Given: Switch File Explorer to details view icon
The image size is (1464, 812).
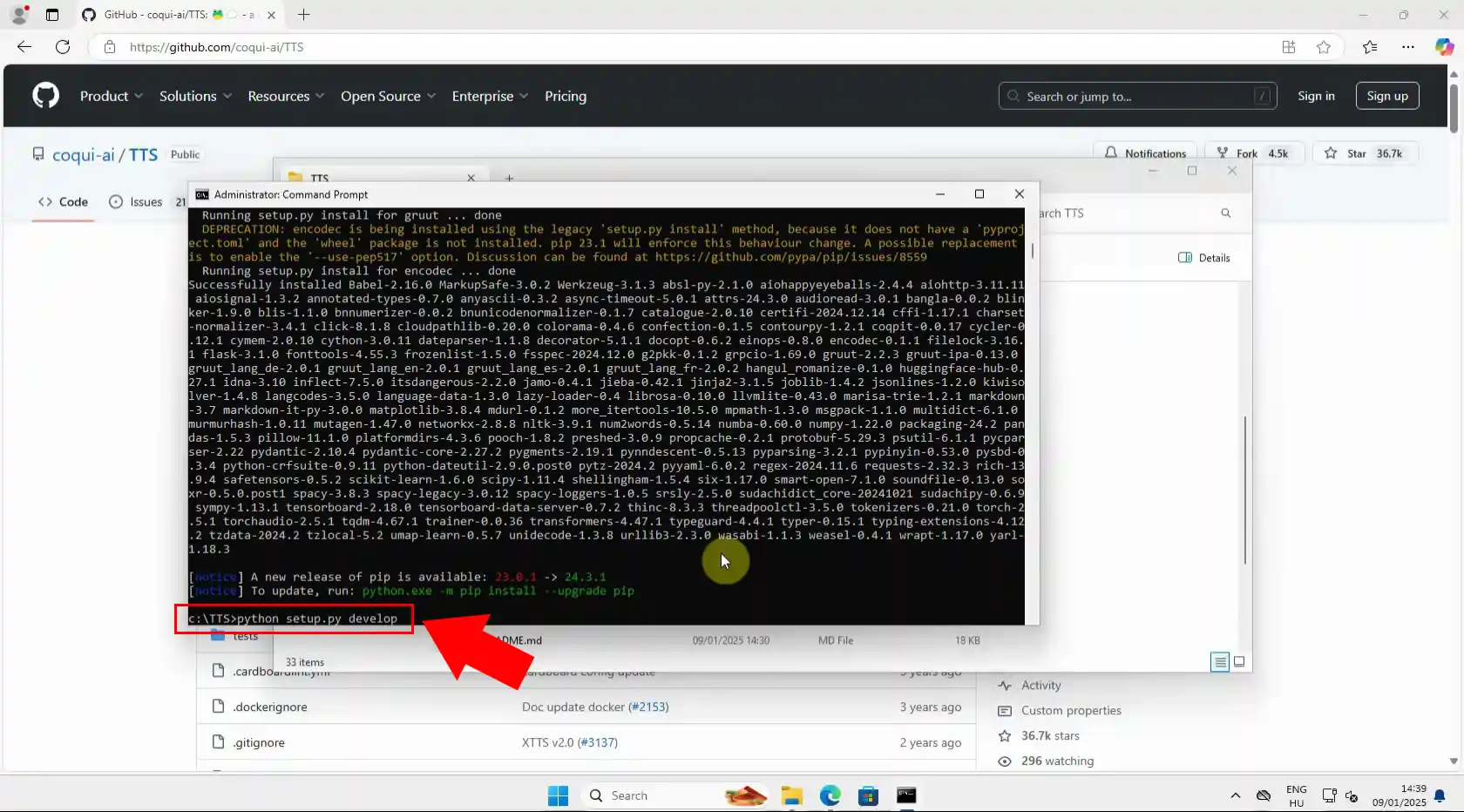Looking at the screenshot, I should [x=1220, y=662].
